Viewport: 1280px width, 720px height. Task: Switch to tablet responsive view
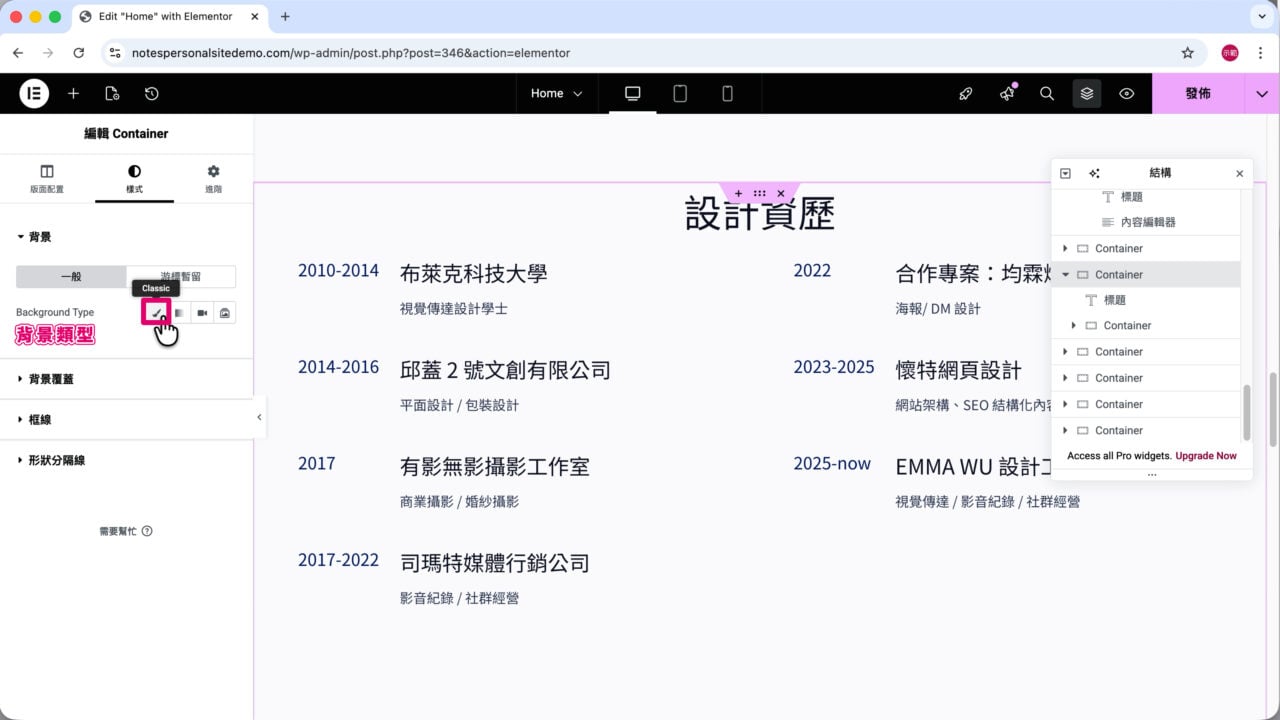[x=680, y=93]
